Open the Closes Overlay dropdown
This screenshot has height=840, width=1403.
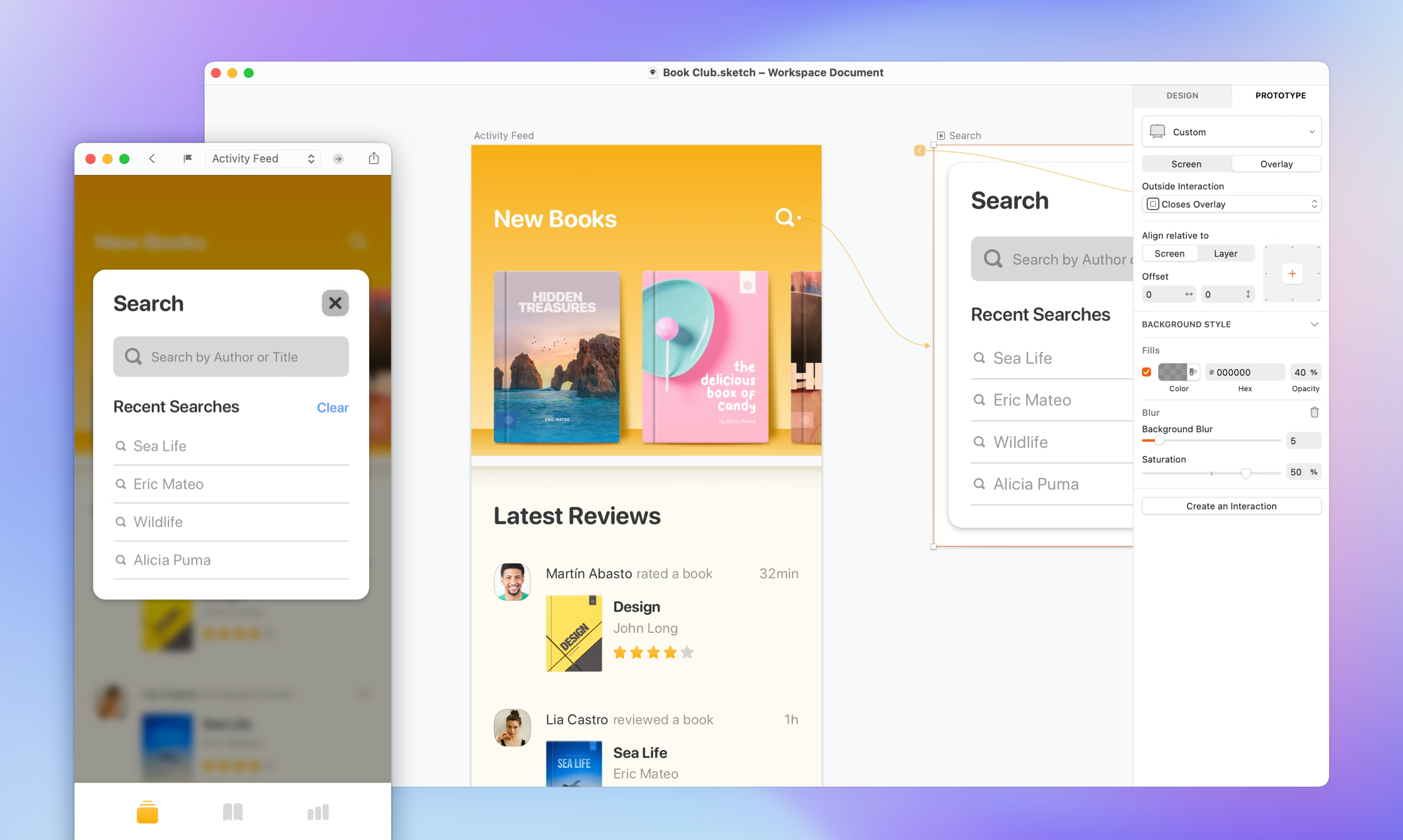point(1232,204)
